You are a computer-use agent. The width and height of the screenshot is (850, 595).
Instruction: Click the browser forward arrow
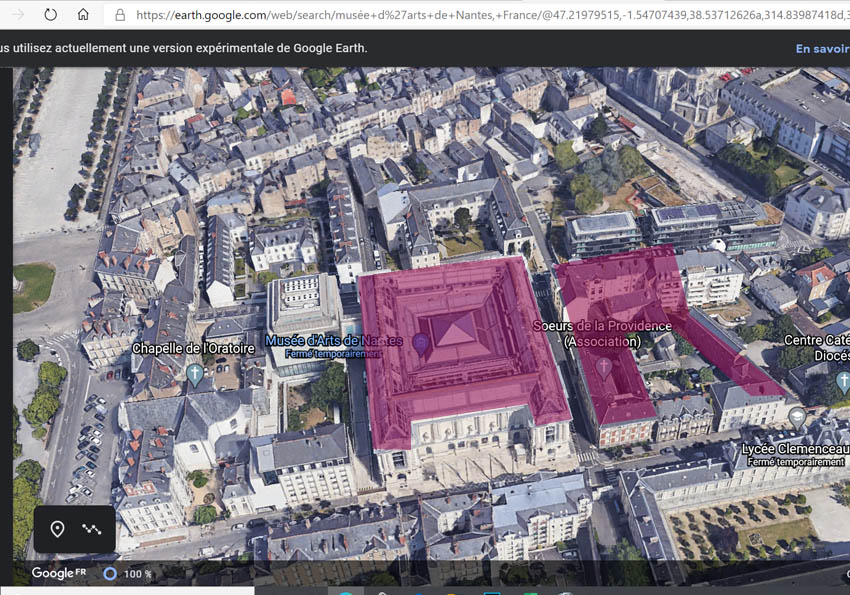pyautogui.click(x=17, y=15)
